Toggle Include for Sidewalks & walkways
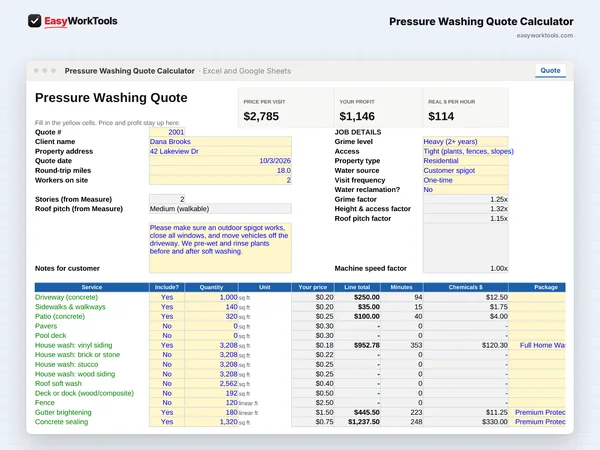600x450 pixels. 167,307
